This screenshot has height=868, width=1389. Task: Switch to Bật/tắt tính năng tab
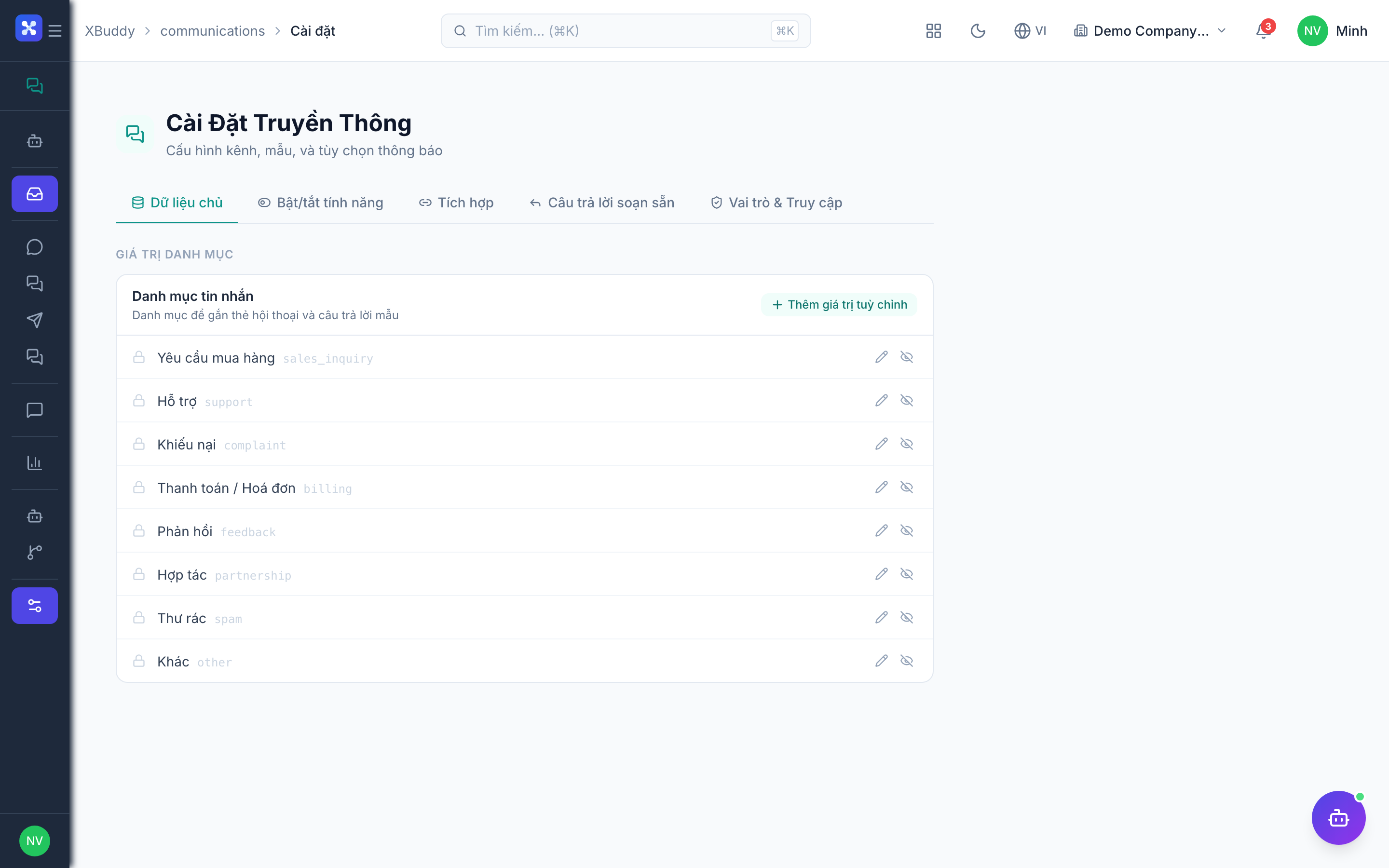pyautogui.click(x=320, y=203)
